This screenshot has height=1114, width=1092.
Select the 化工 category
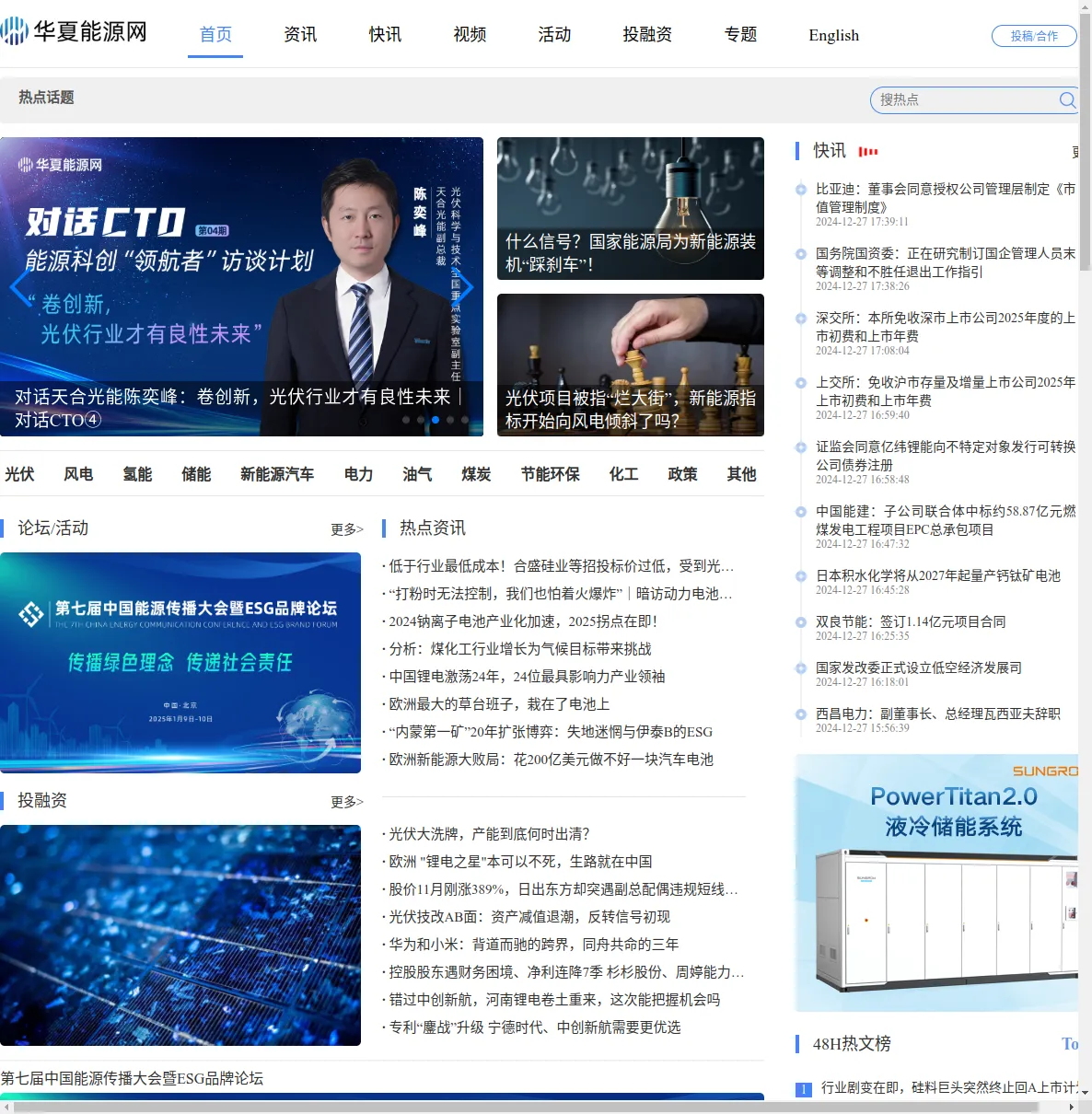click(623, 474)
